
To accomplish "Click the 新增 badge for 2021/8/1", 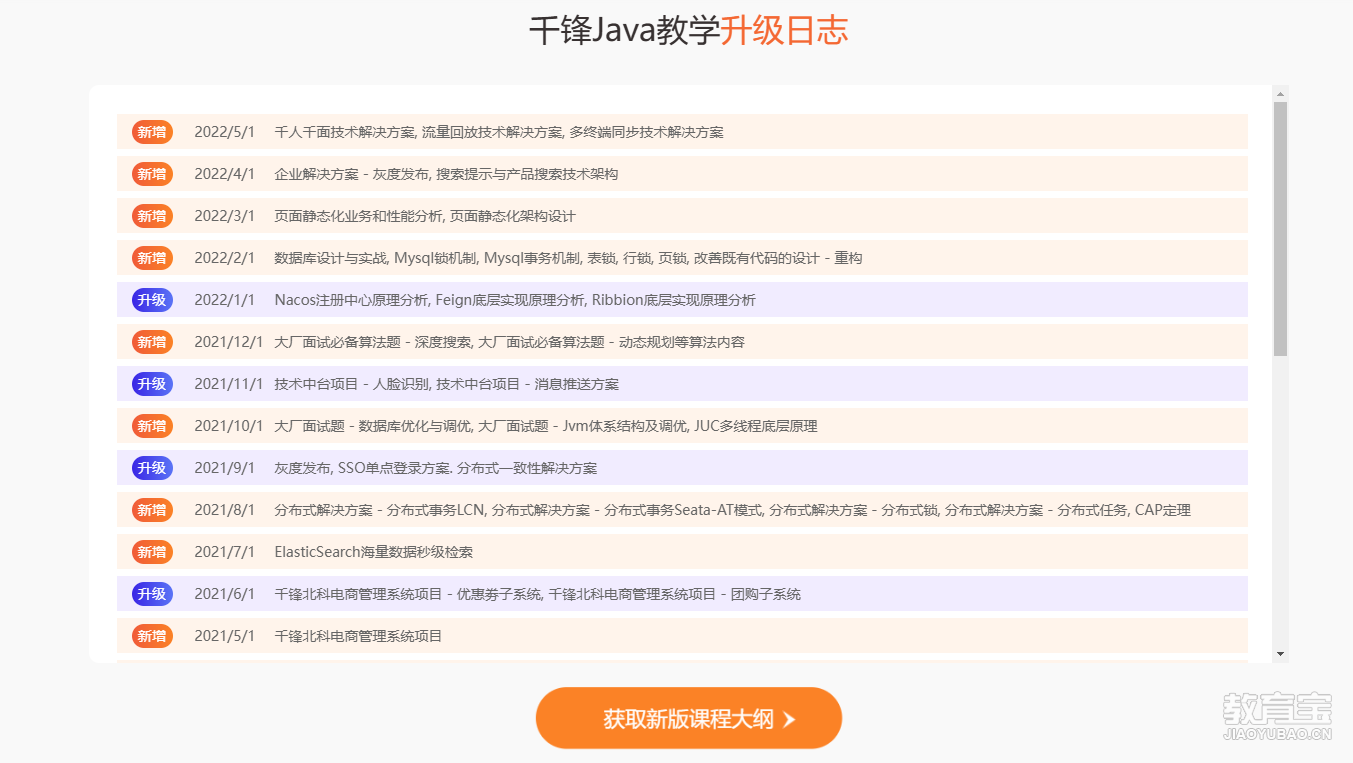I will tap(152, 510).
